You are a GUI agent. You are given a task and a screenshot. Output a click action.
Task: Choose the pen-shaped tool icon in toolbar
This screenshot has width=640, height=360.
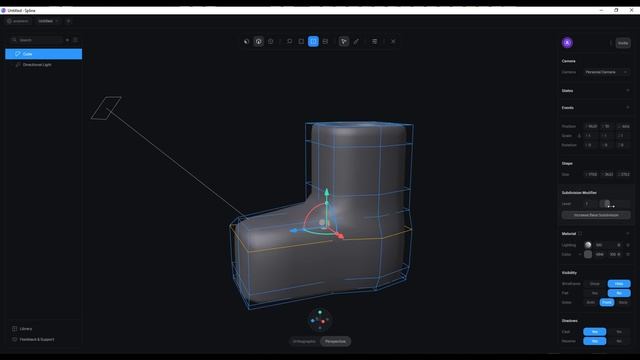[x=356, y=41]
